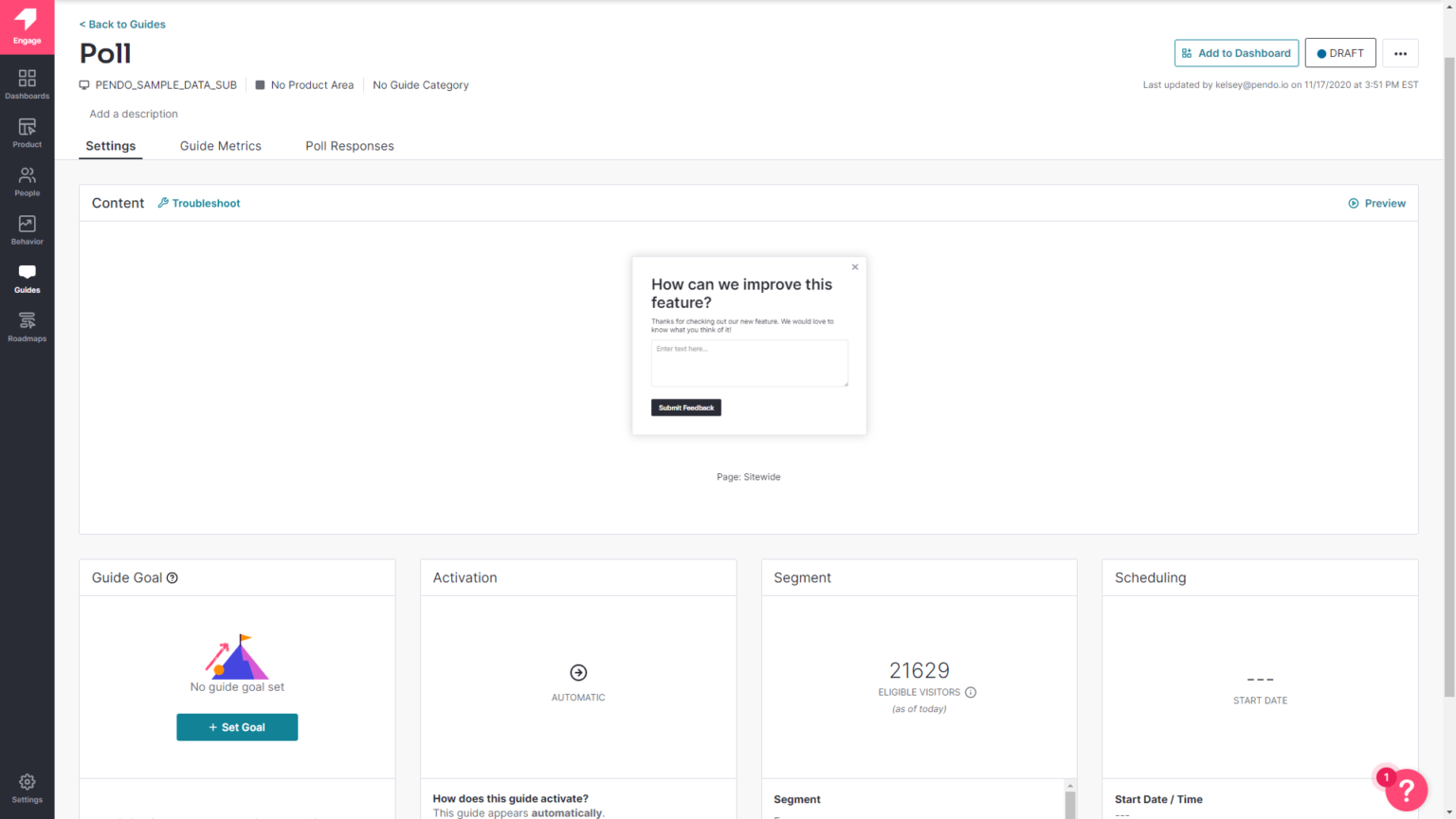The height and width of the screenshot is (819, 1456).
Task: Open the Poll Responses tab
Action: pos(349,145)
